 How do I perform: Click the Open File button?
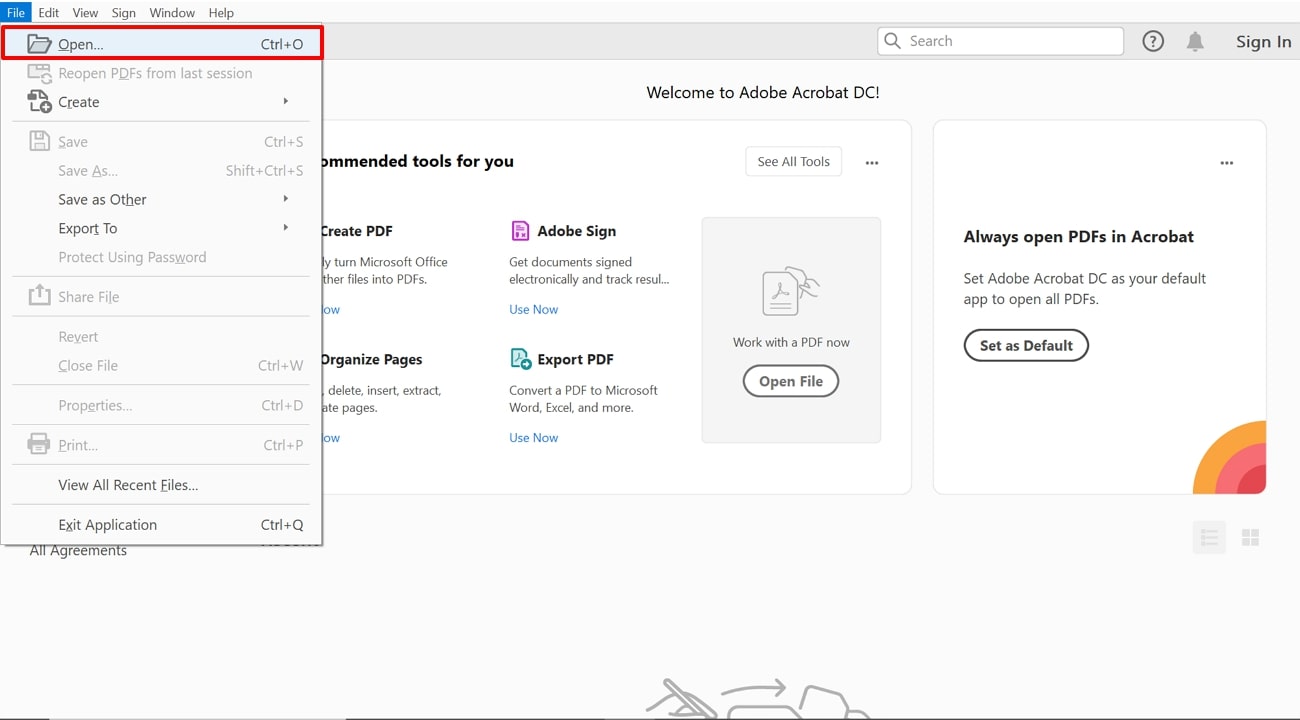tap(791, 381)
